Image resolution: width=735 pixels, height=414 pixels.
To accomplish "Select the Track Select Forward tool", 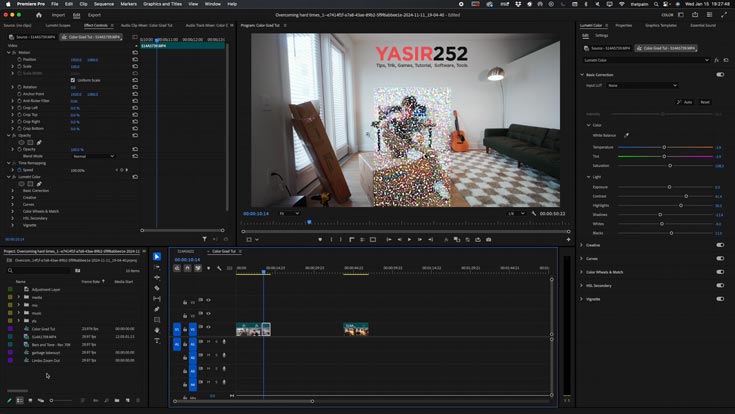I will (157, 267).
